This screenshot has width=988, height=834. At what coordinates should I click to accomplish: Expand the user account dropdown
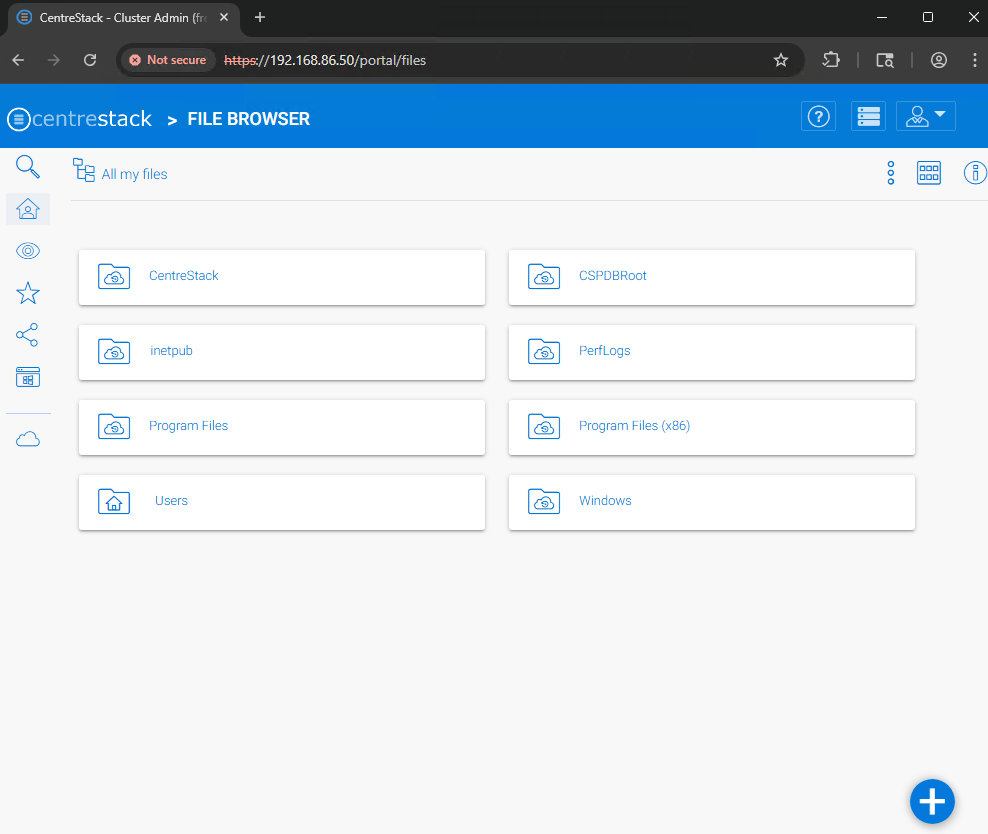click(x=926, y=117)
